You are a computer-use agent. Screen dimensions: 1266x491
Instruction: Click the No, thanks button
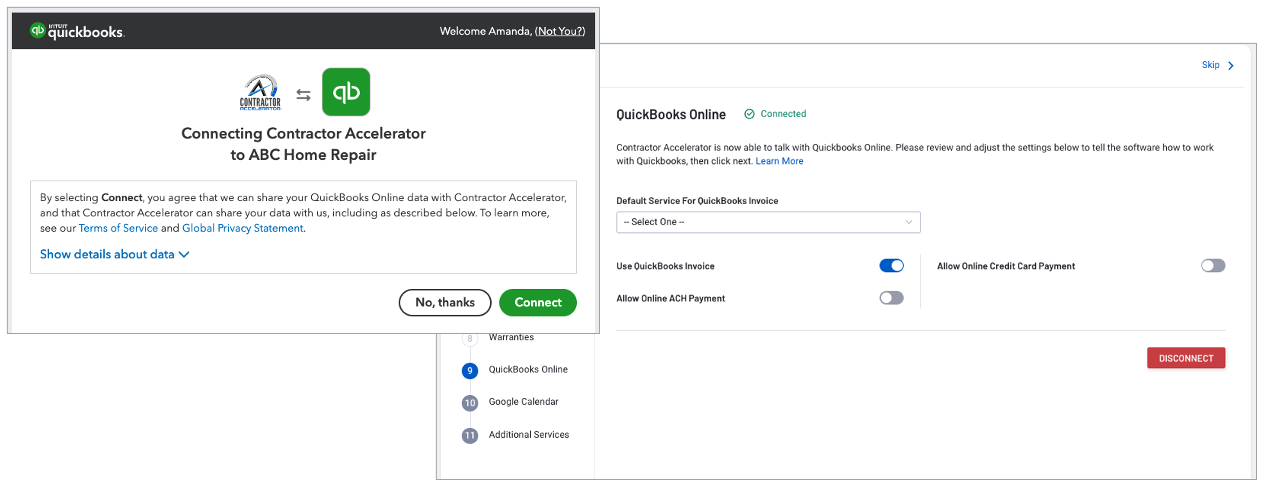tap(445, 302)
